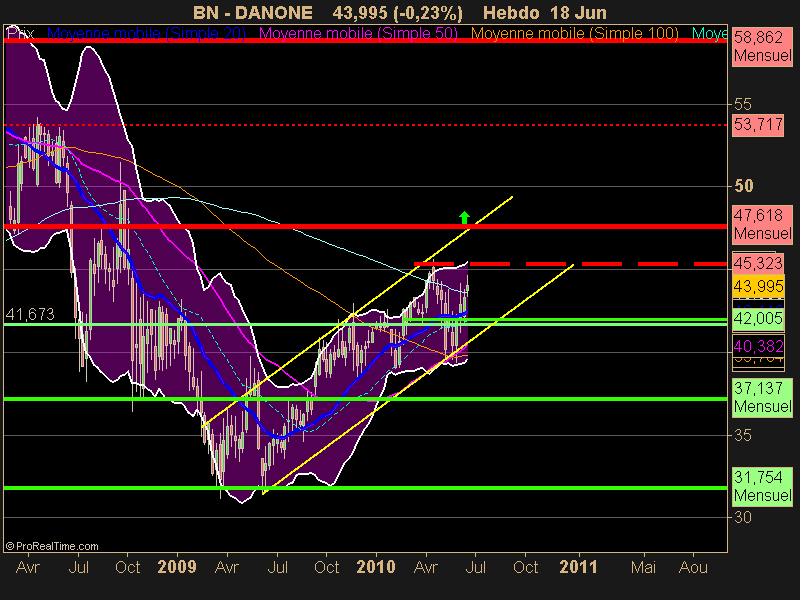Select Moyenne mobile (Simple 100) legend
The height and width of the screenshot is (600, 800).
pyautogui.click(x=574, y=34)
